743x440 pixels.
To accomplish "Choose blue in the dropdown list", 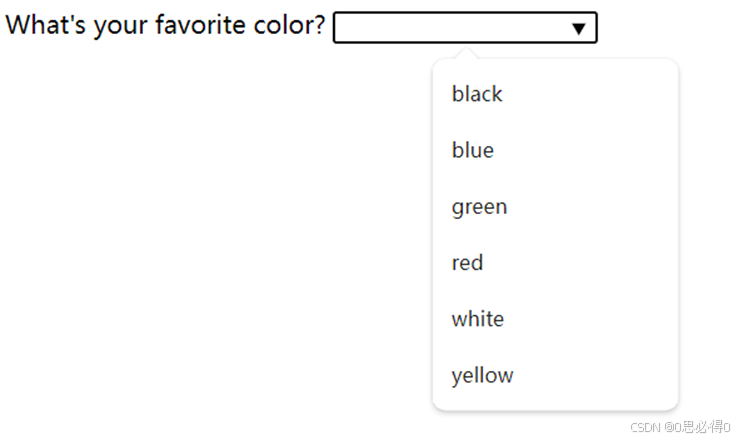I will pos(473,150).
